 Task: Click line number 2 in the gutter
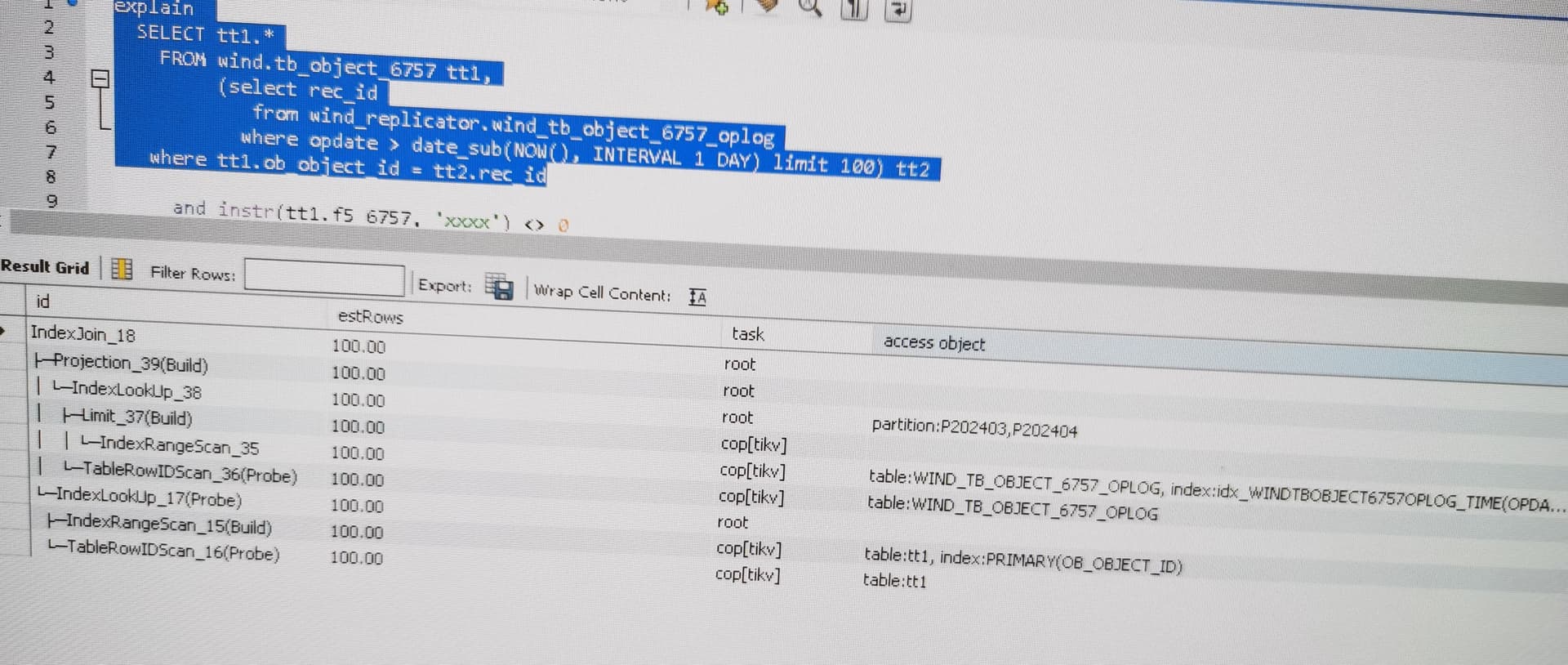[48, 28]
